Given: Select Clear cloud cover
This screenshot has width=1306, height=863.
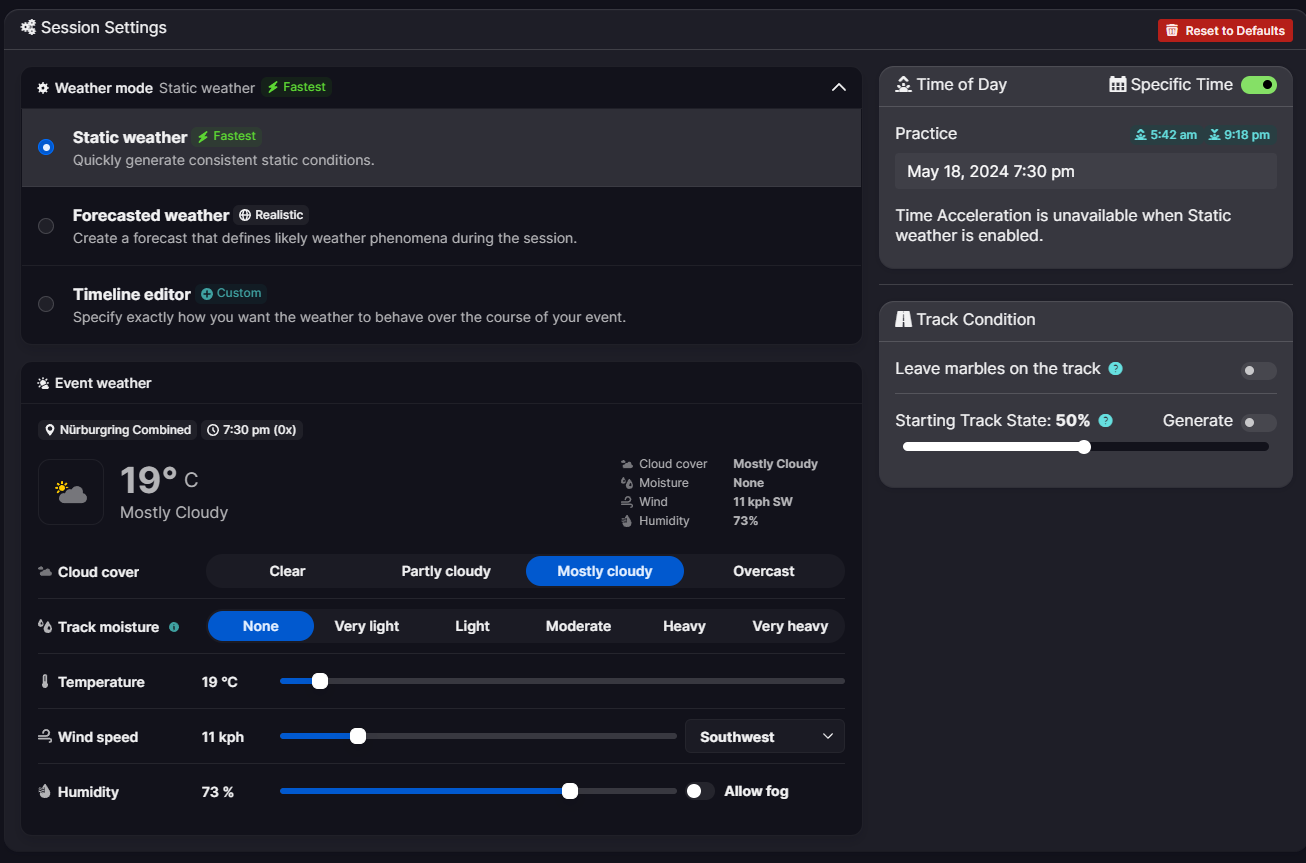Looking at the screenshot, I should (x=287, y=571).
